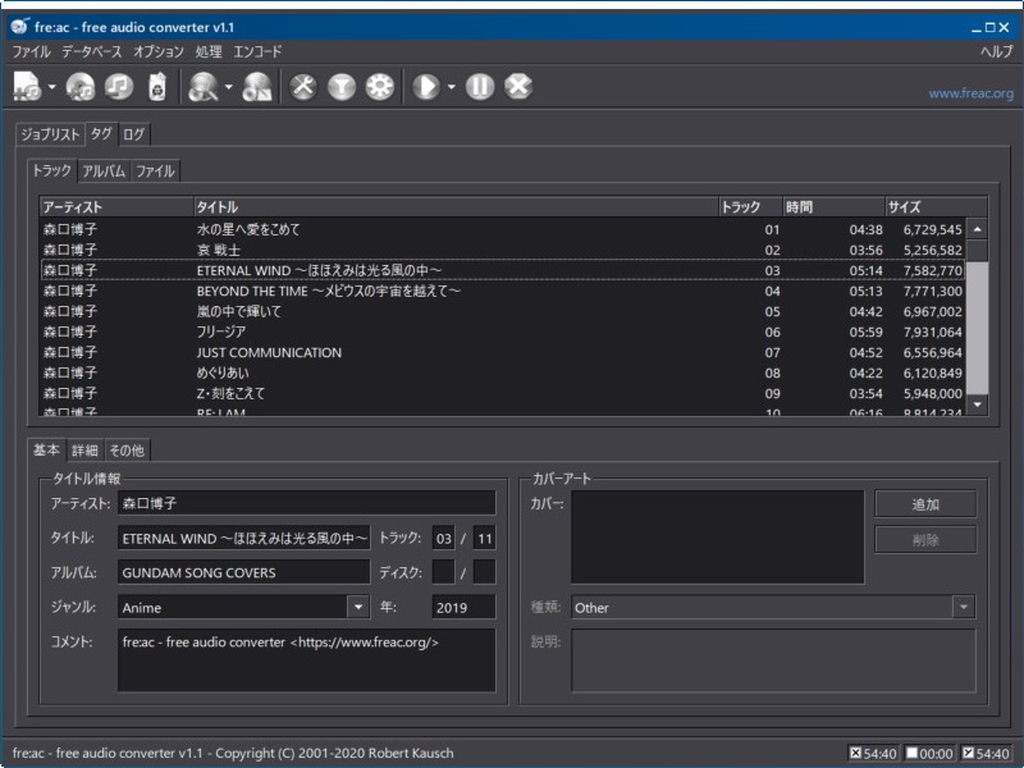Viewport: 1024px width, 768px height.
Task: Switch to the ジョブリスト tab
Action: [x=50, y=135]
